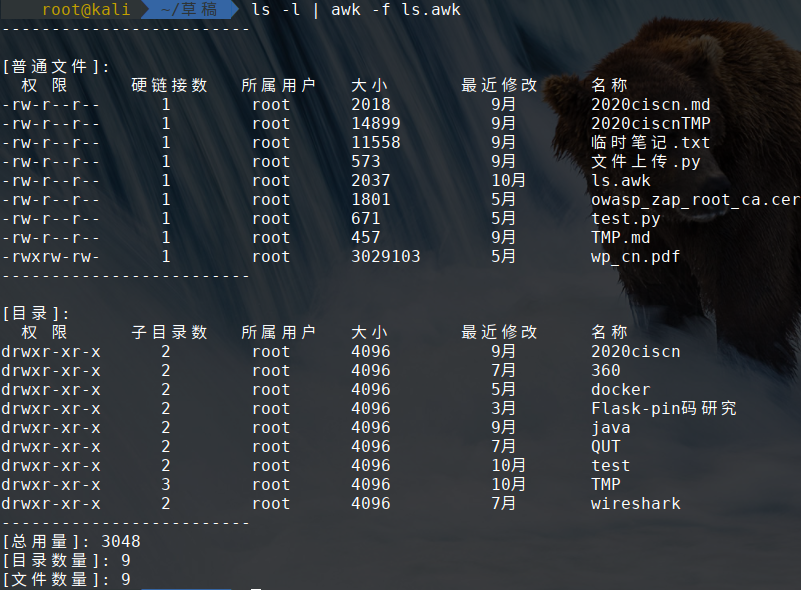Click the -rwxrw-rw- permission string
The image size is (801, 590).
50,257
